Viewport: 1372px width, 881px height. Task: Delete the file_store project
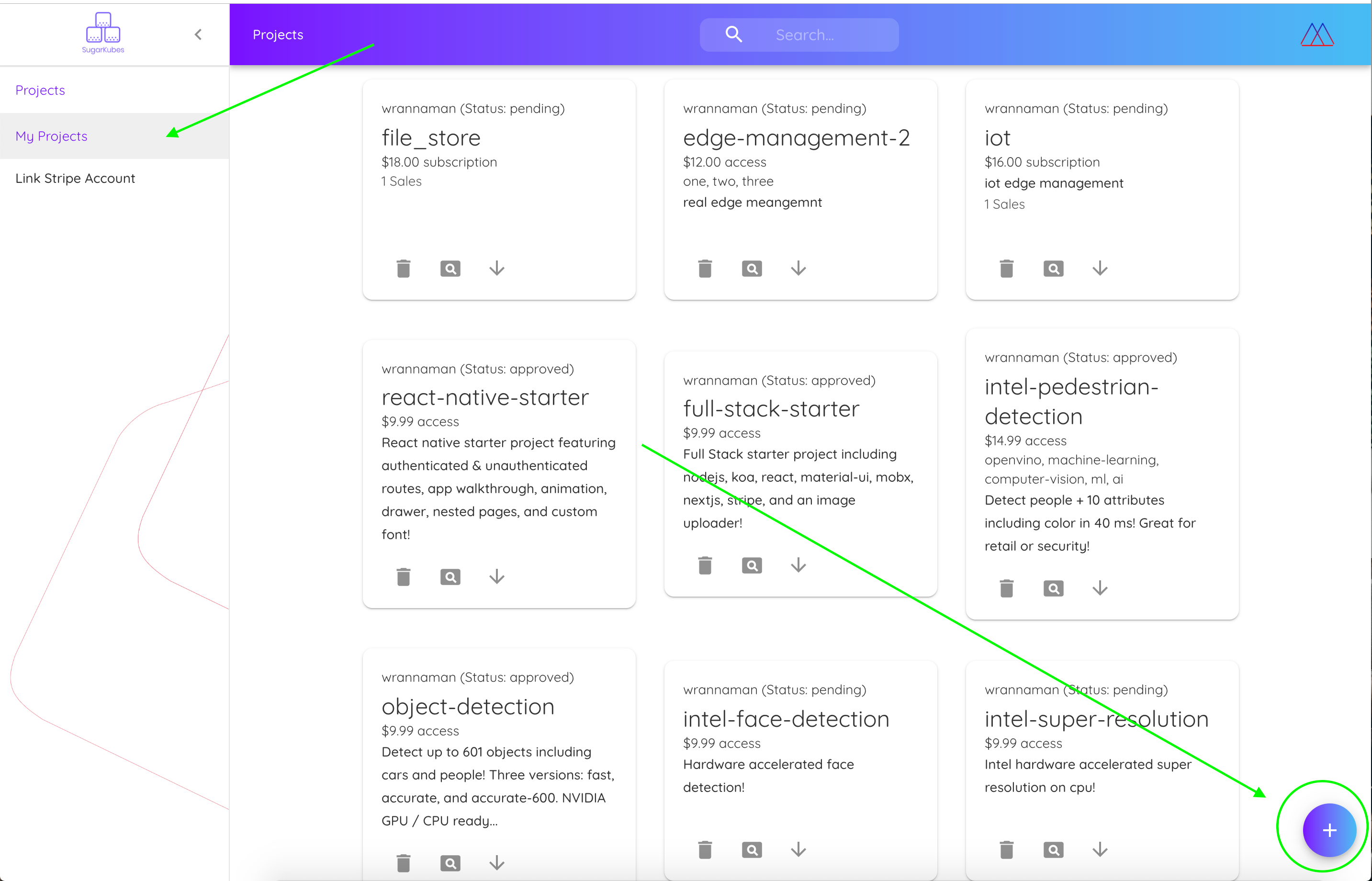click(x=403, y=268)
